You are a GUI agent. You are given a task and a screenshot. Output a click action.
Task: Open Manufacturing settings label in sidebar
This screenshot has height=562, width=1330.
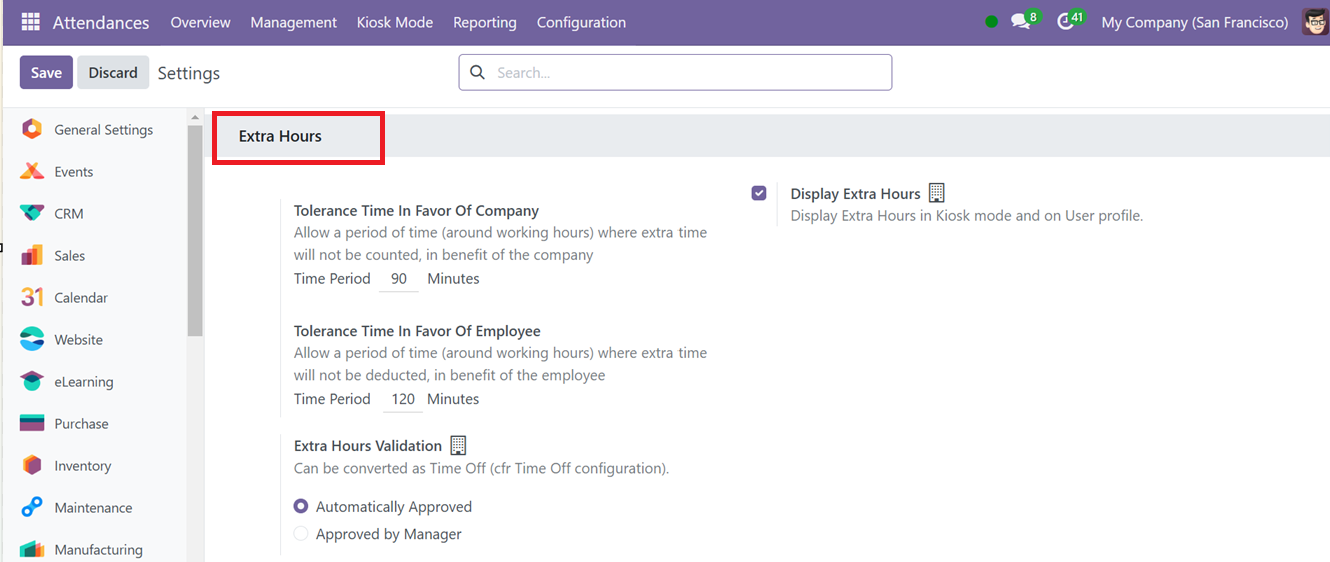[98, 550]
